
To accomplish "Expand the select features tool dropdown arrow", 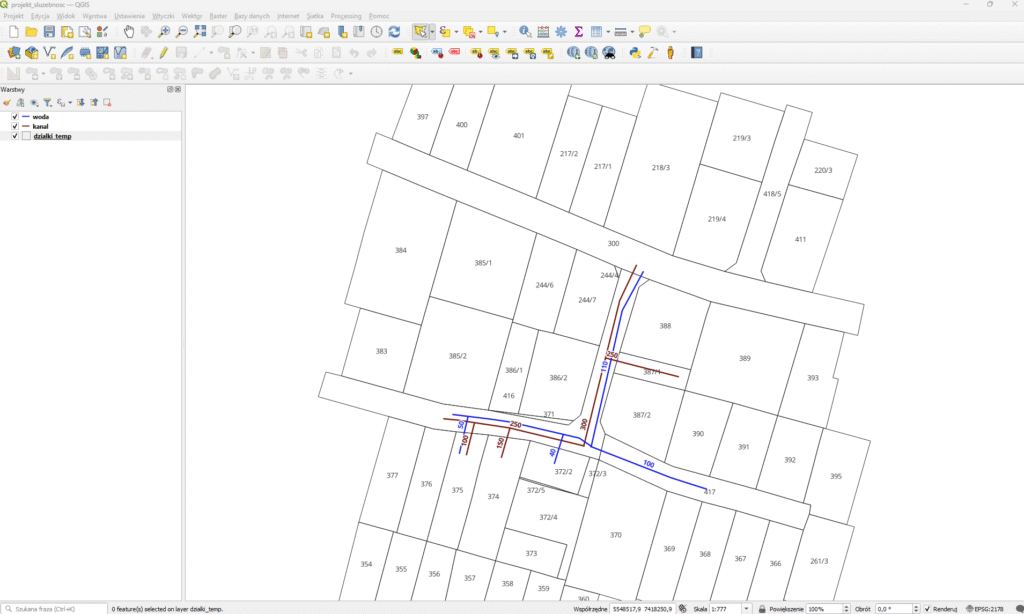I will click(x=432, y=32).
